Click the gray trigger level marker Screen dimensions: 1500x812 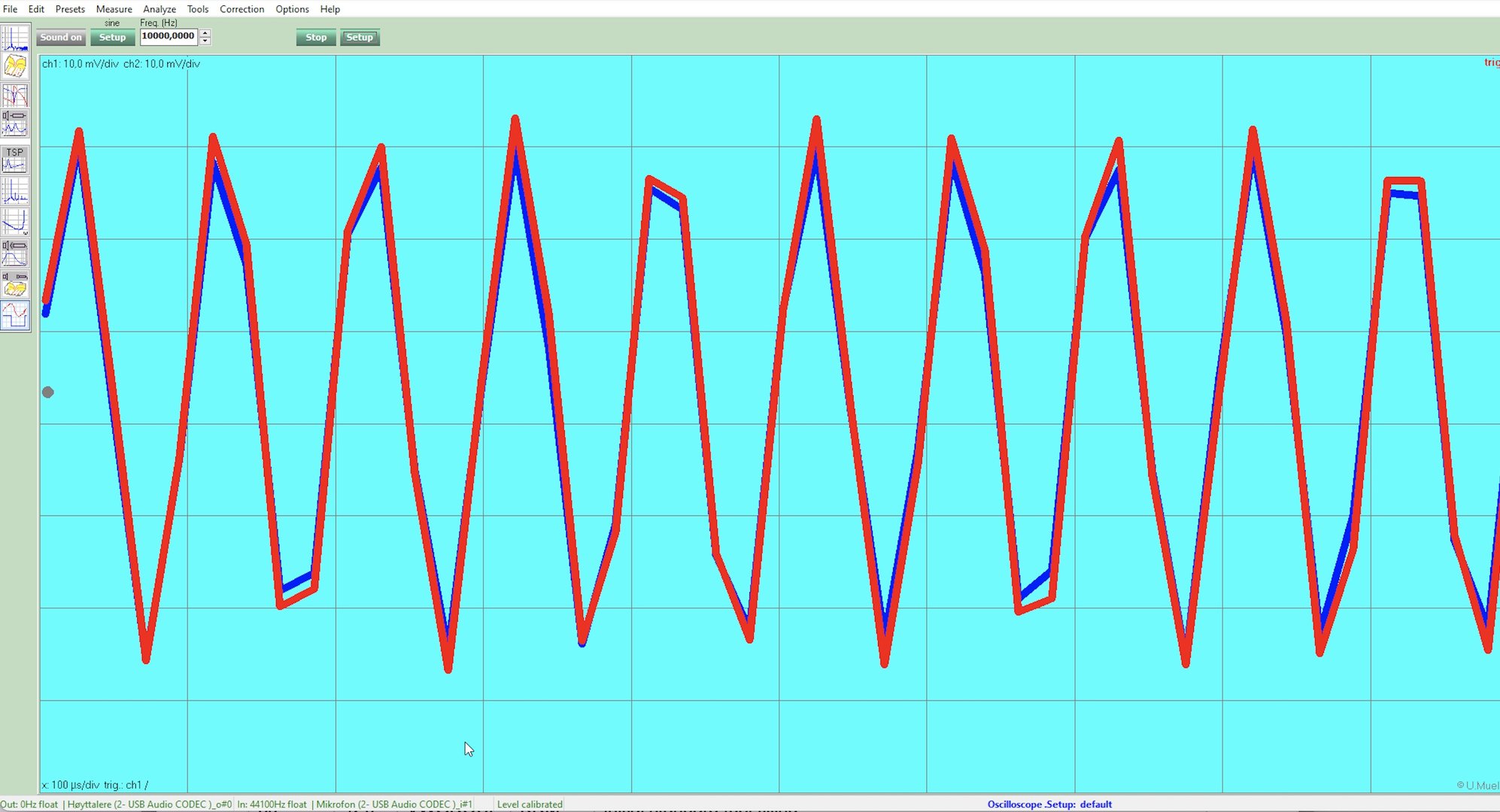[48, 392]
